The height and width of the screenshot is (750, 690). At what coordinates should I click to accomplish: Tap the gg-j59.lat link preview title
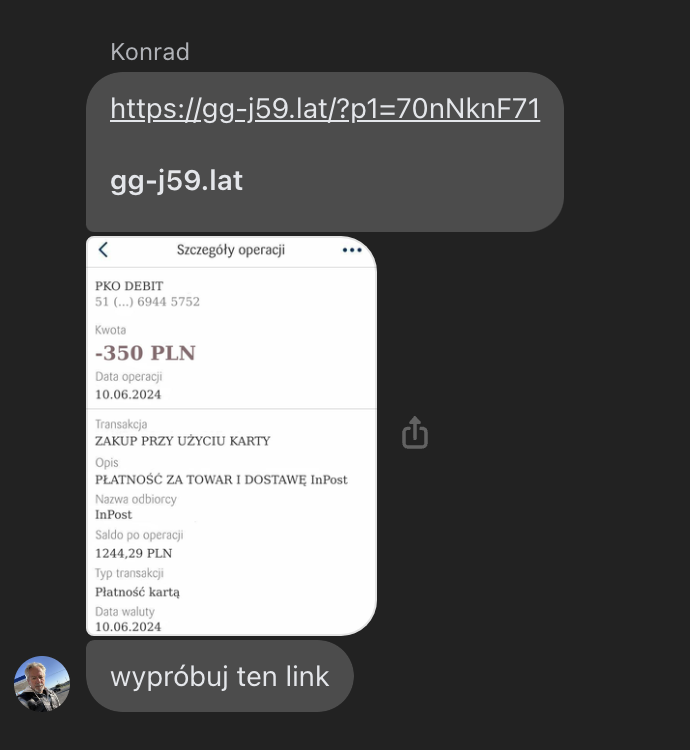176,181
